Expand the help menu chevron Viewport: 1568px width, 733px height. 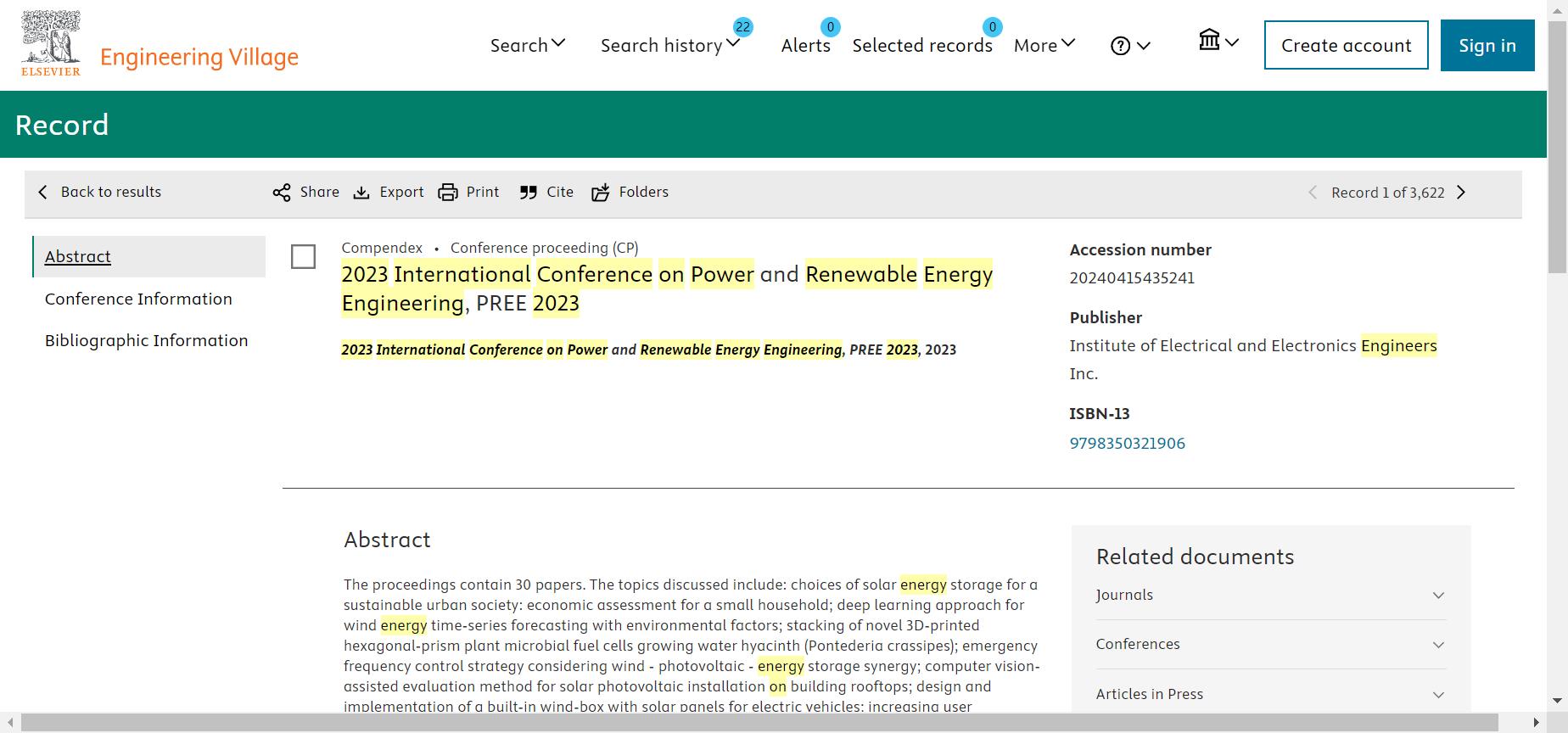coord(1144,47)
